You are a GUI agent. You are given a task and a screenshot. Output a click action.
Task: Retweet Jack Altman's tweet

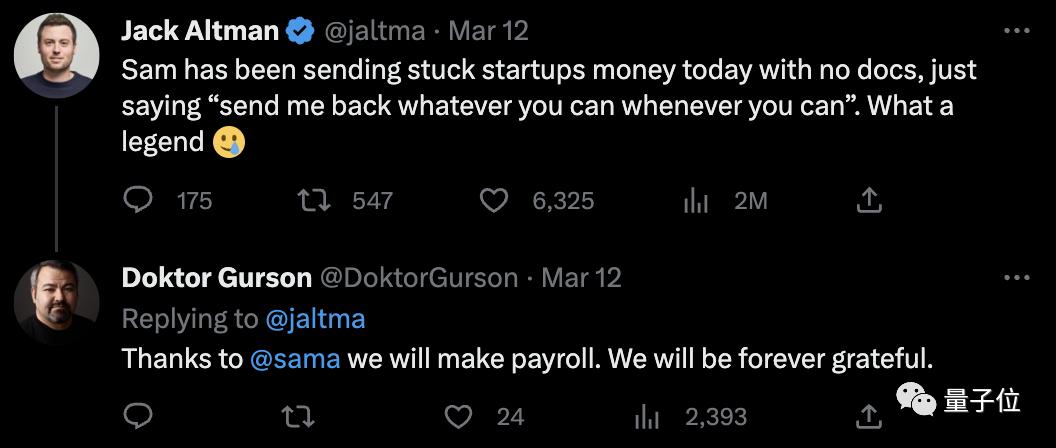[x=315, y=201]
